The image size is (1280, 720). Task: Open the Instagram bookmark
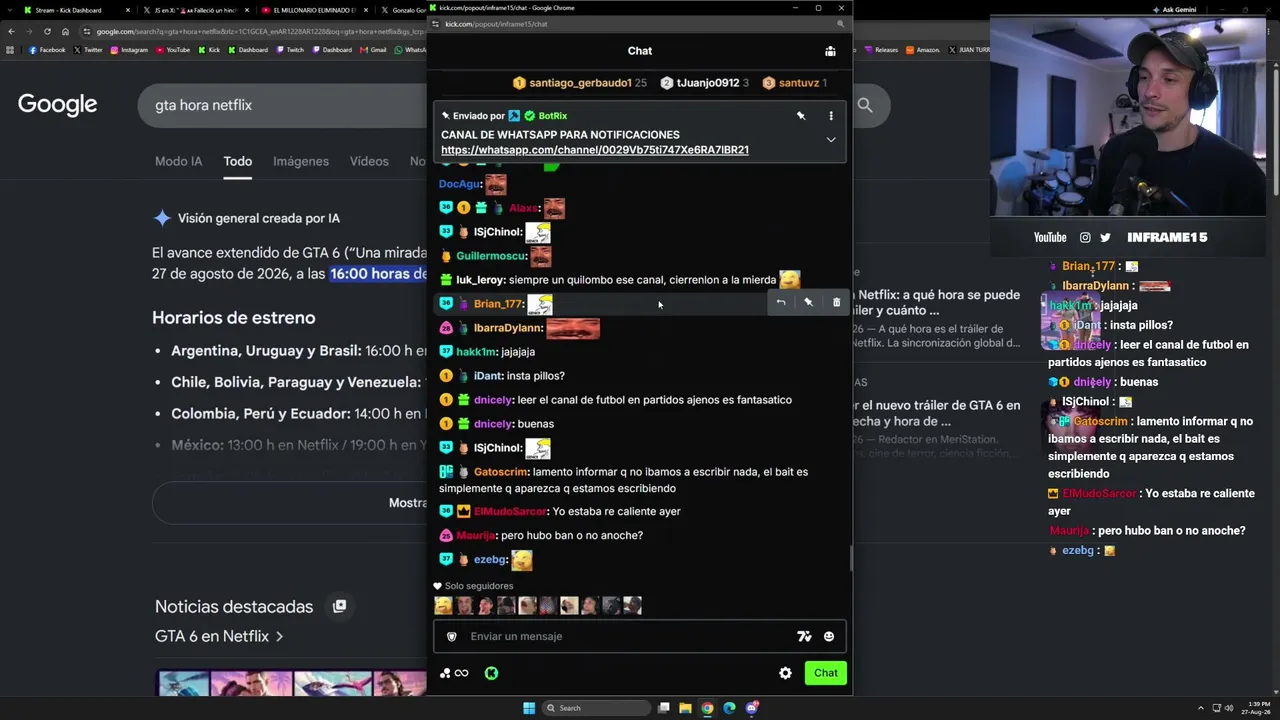click(129, 50)
